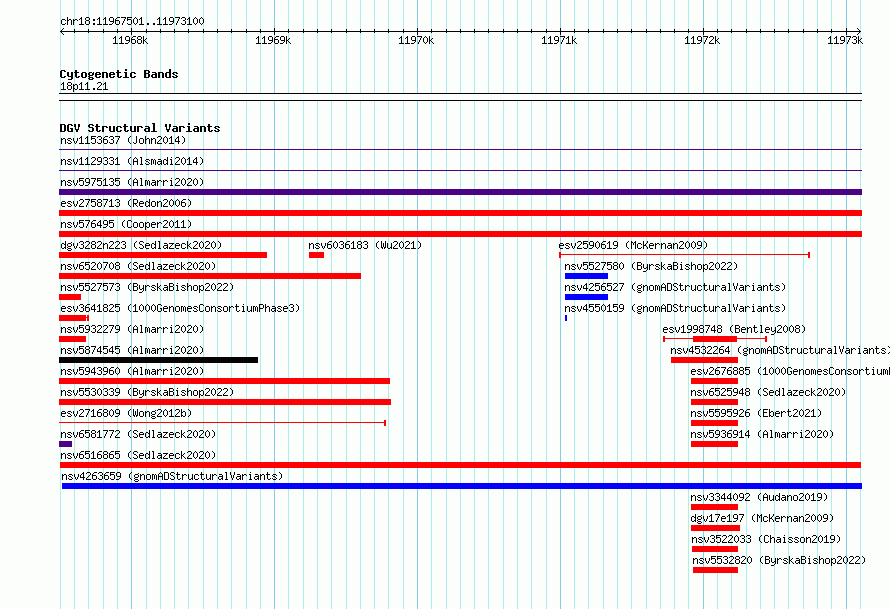Open esv2758713 (Redon2006) variant details
This screenshot has height=609, width=890.
126,203
